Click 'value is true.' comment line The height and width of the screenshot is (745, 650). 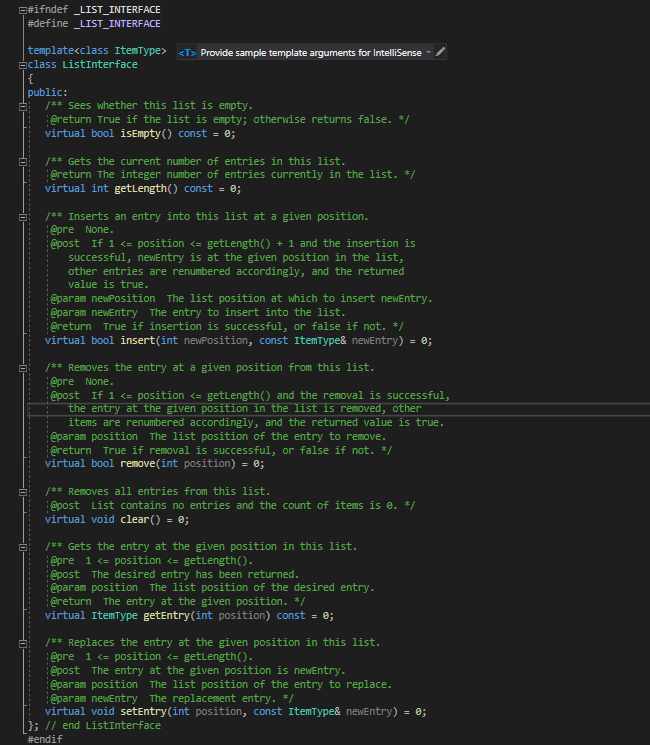tap(108, 284)
